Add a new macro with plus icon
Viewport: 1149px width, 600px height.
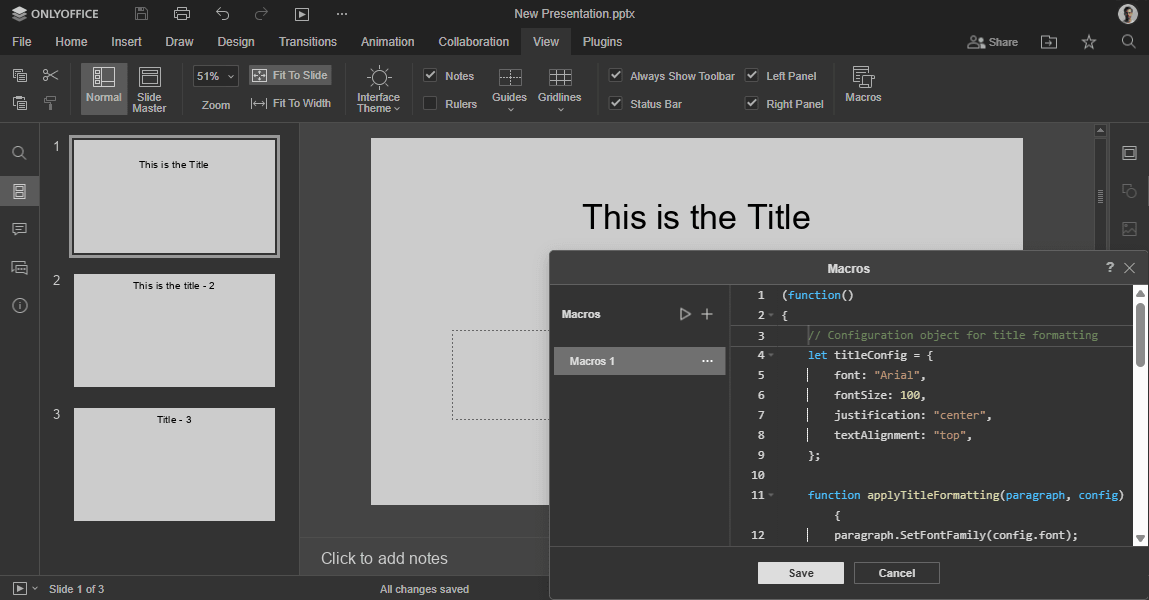[707, 314]
